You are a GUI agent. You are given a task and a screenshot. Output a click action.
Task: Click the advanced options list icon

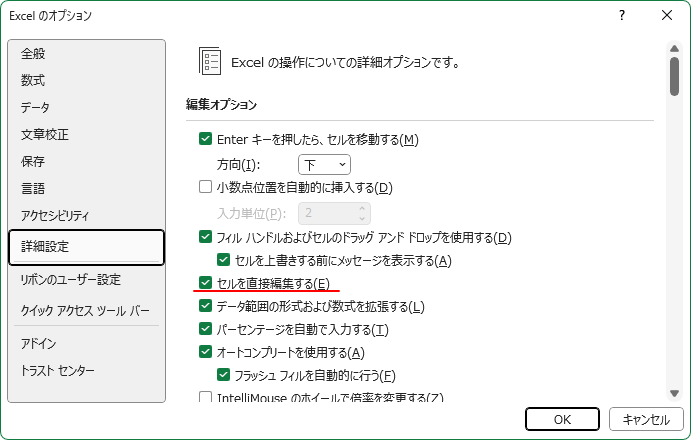pos(210,61)
